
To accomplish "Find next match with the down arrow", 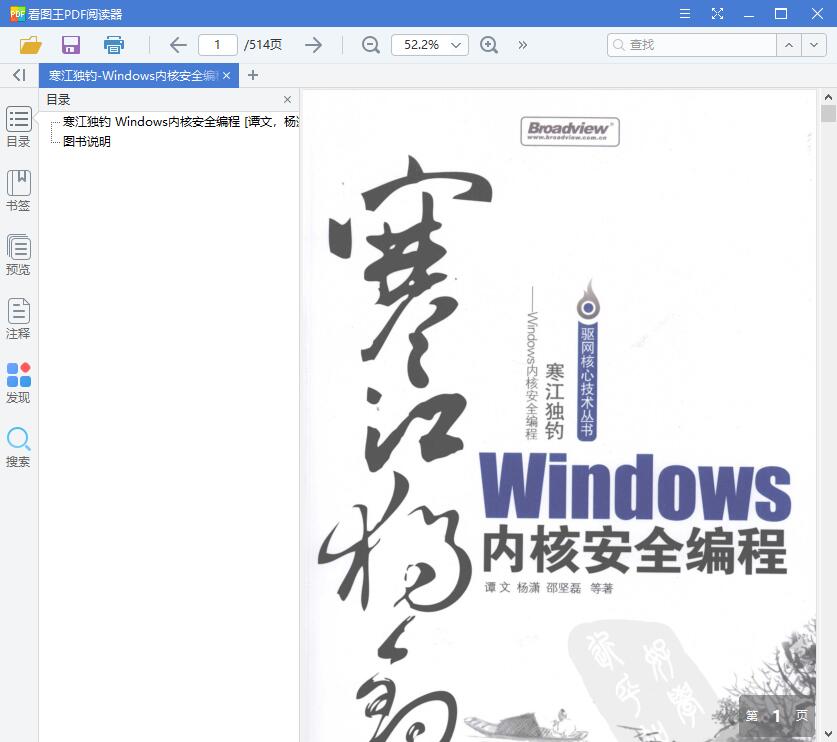I will [x=814, y=45].
